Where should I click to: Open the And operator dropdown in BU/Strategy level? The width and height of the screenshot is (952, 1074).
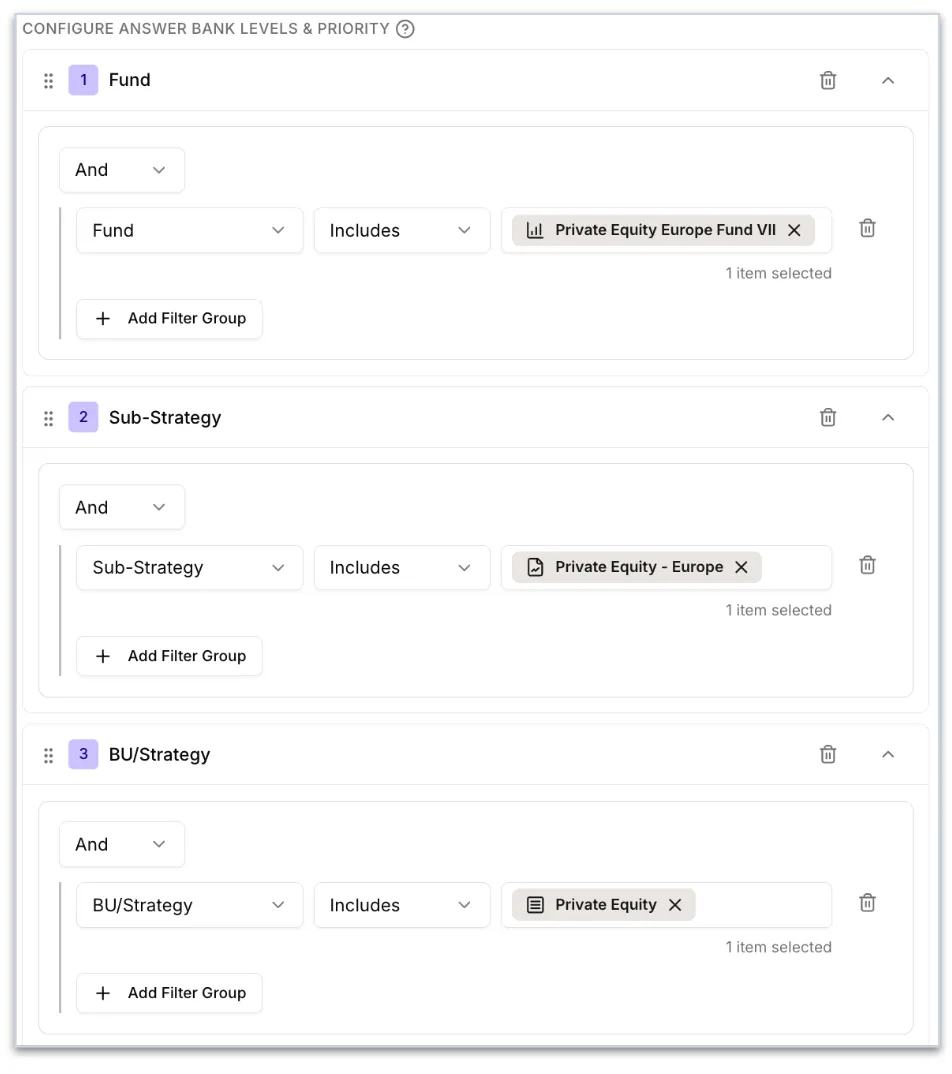point(122,845)
